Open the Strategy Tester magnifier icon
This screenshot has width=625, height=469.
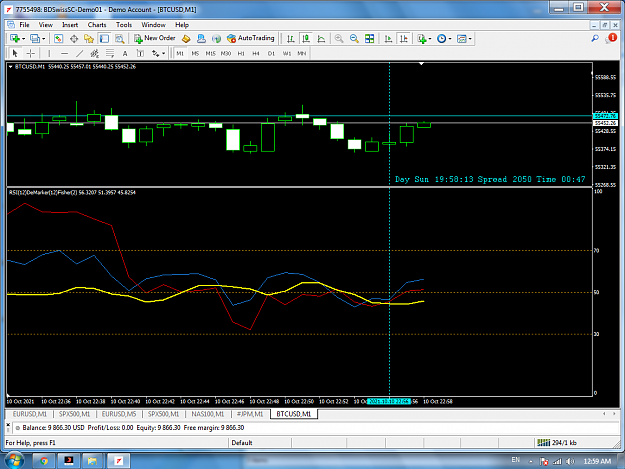click(x=119, y=39)
